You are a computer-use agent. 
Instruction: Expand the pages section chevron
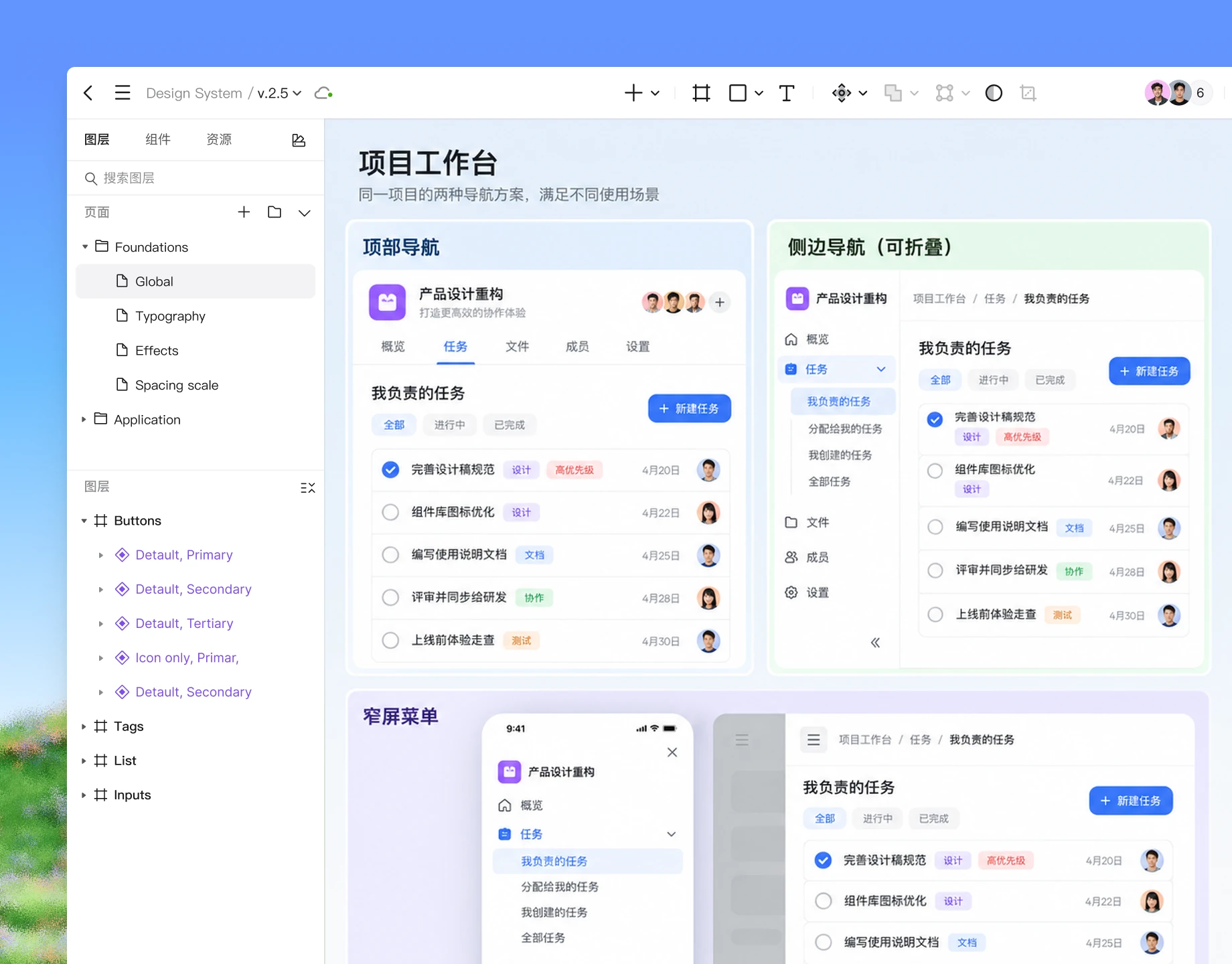coord(305,213)
